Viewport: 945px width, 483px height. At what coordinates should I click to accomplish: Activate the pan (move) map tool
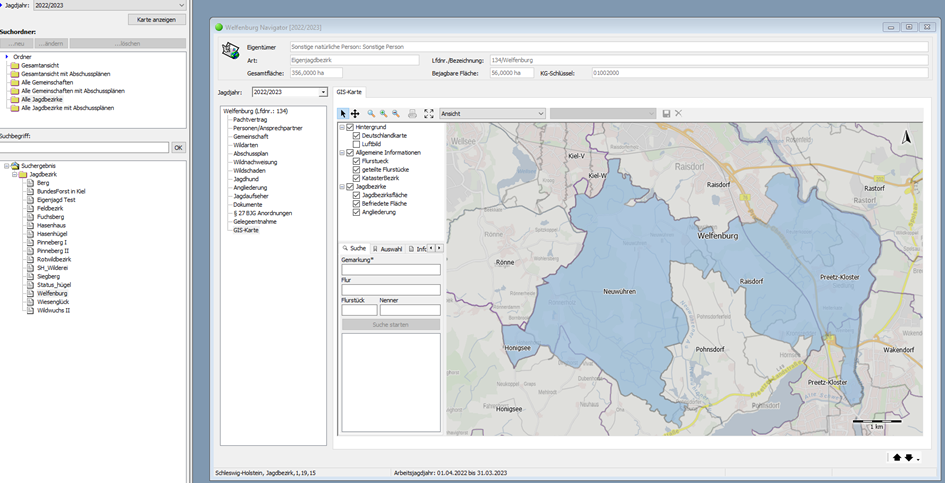(355, 114)
